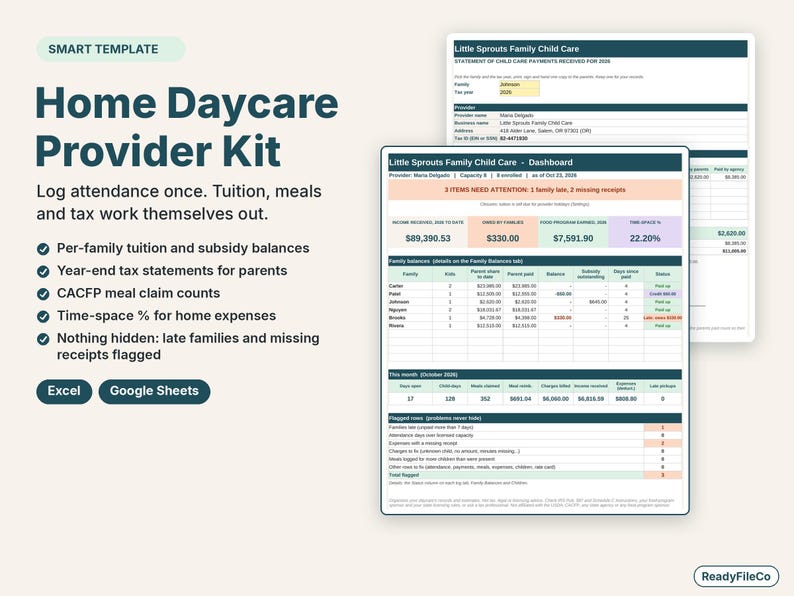The height and width of the screenshot is (596, 794).
Task: Click the '3 ITEMS NEED ATTENTION' alert banner
Action: 535,190
